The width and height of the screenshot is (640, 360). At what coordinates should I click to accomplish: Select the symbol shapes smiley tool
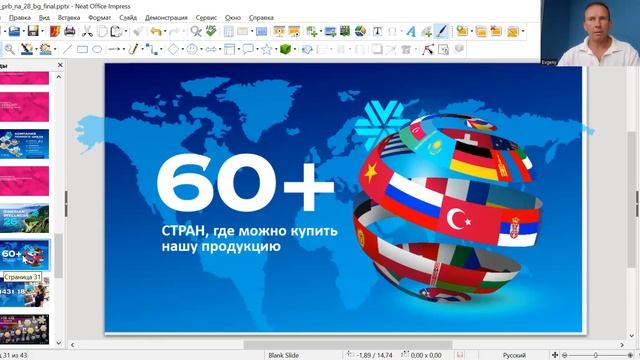coord(192,49)
